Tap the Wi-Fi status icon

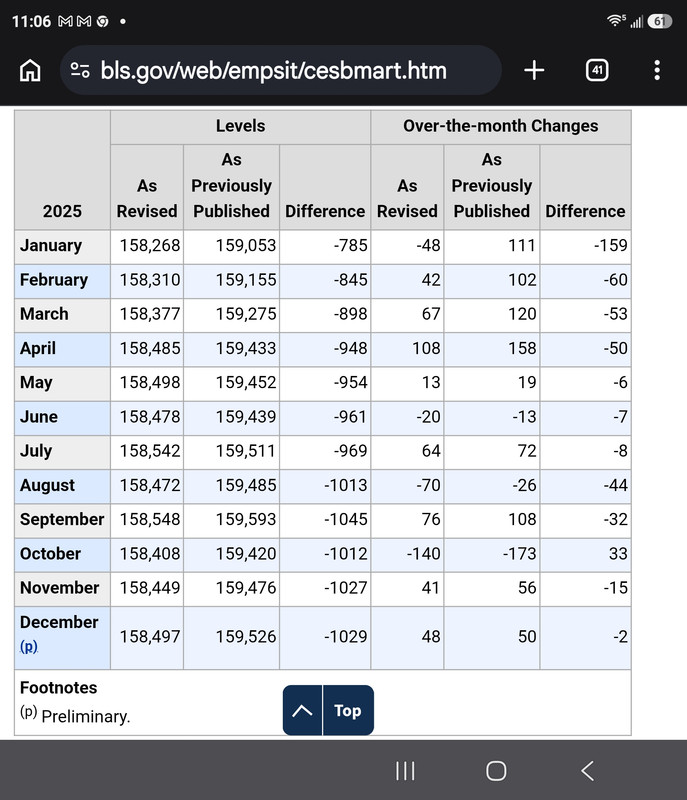click(x=616, y=20)
